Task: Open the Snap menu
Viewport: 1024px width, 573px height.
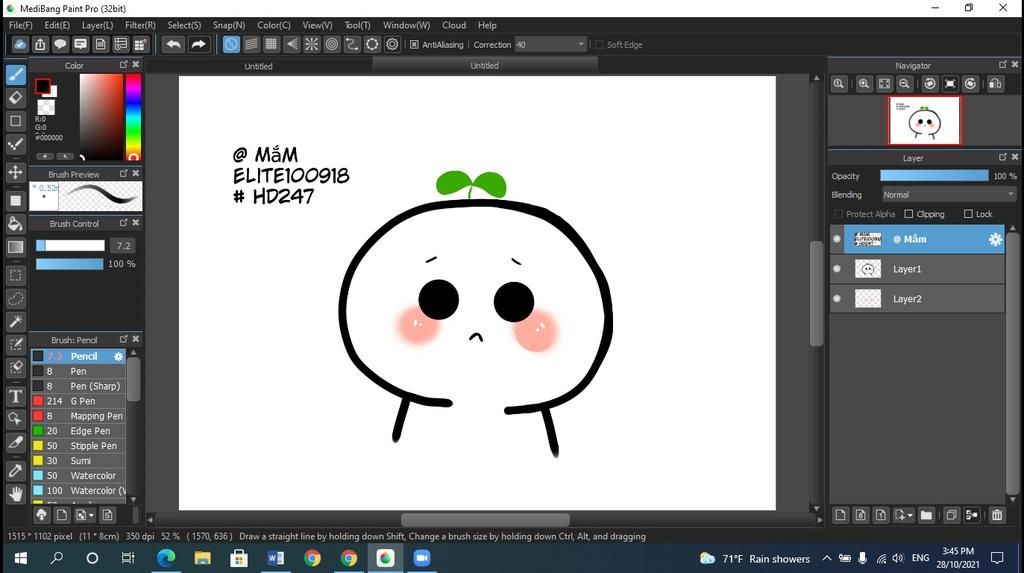Action: (229, 25)
